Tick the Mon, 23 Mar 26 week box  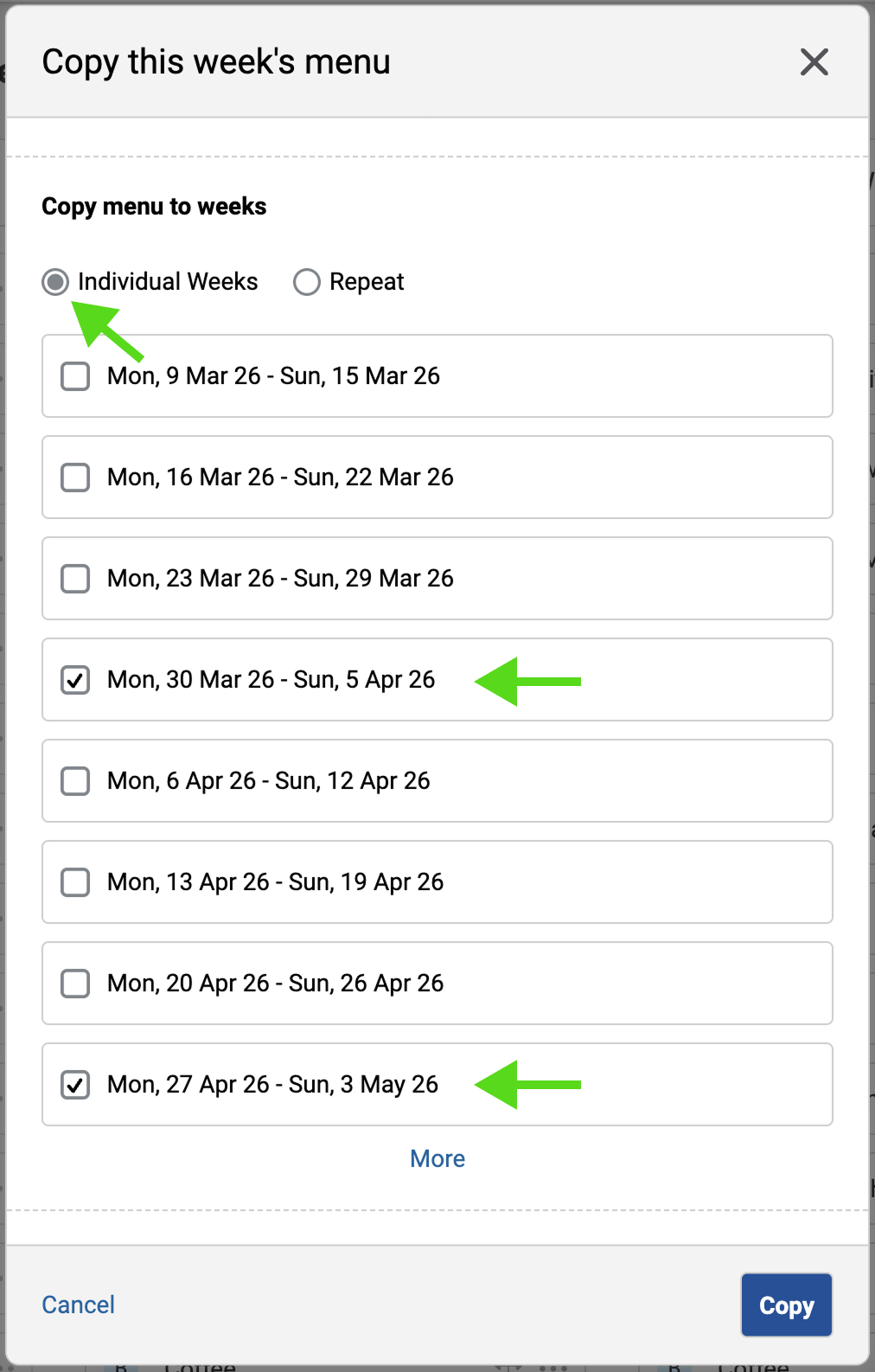(x=75, y=579)
